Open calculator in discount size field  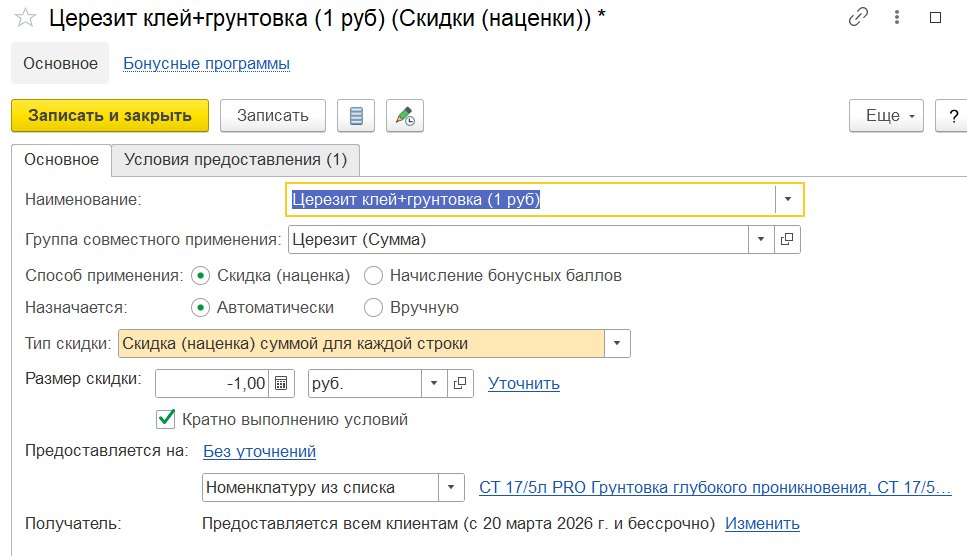click(x=282, y=383)
